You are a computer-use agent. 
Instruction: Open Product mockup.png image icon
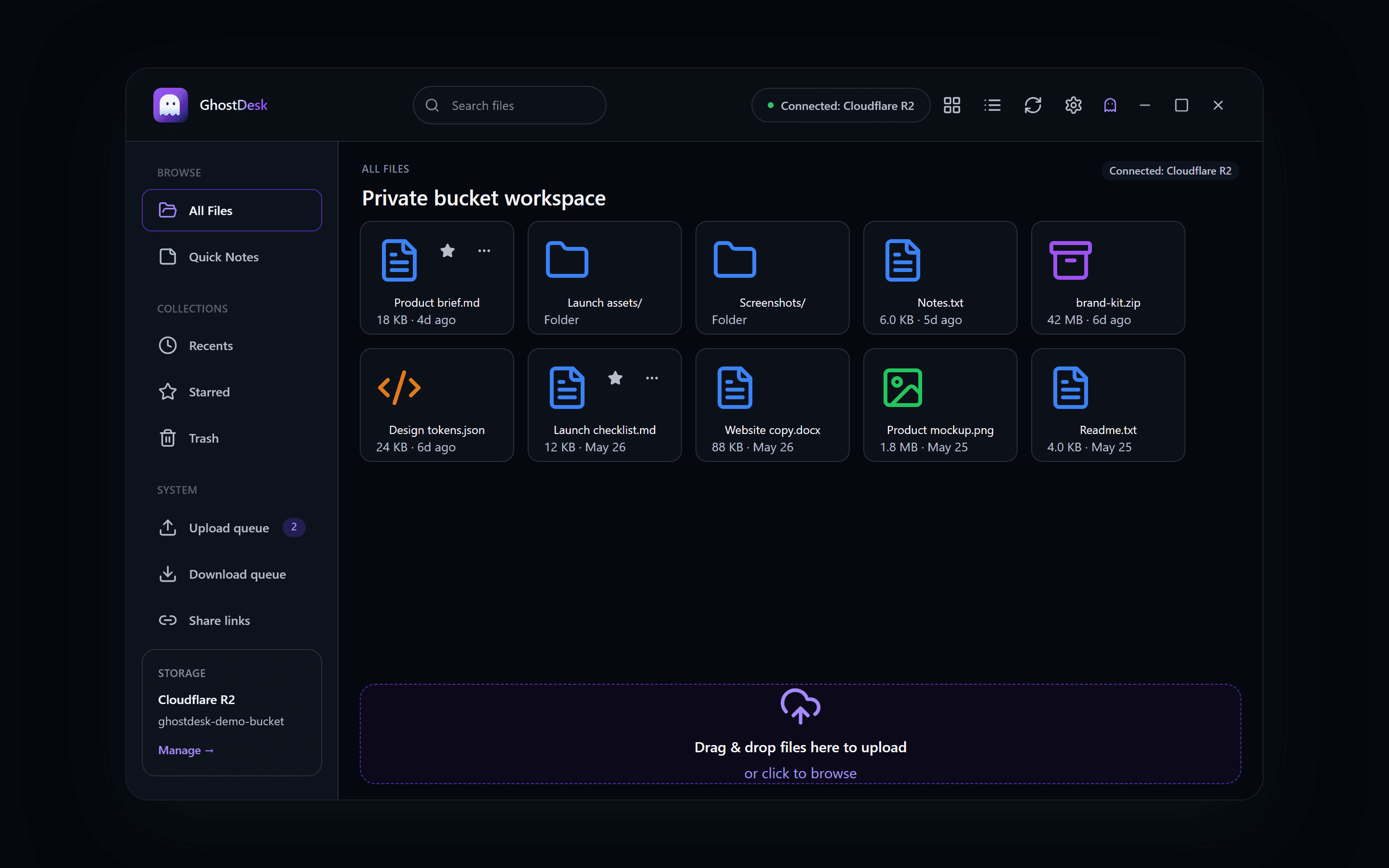tap(902, 388)
